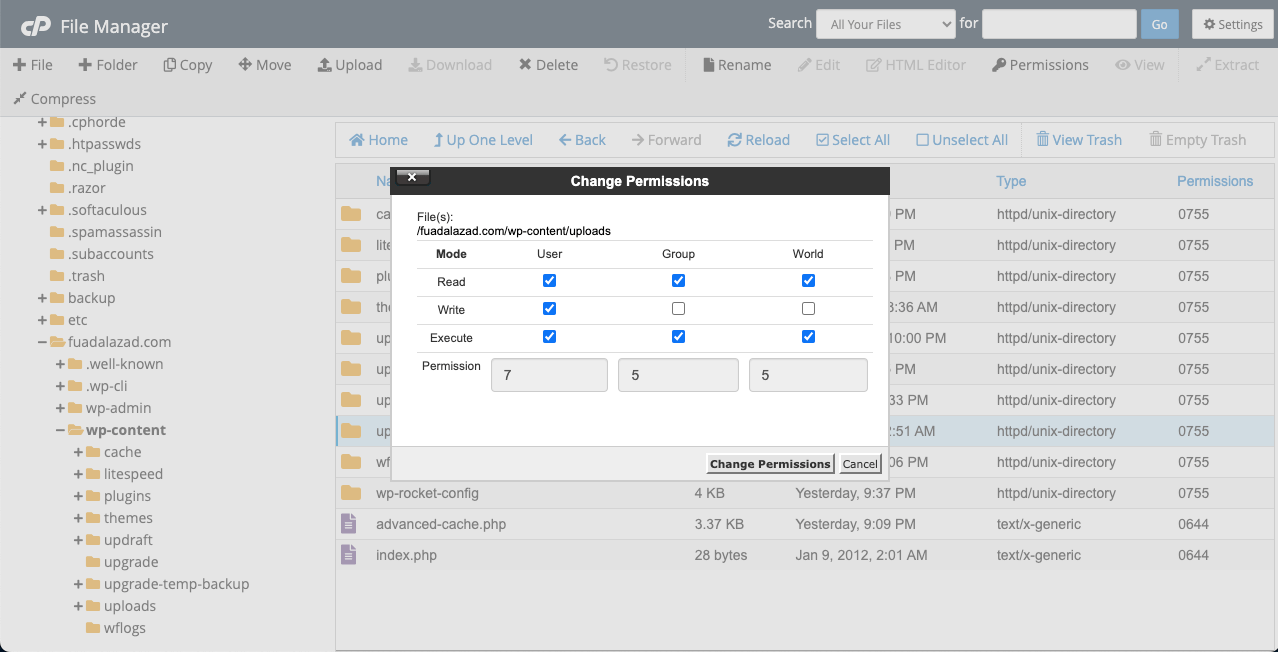Click Unselect All
This screenshot has height=652, width=1278.
(x=962, y=140)
